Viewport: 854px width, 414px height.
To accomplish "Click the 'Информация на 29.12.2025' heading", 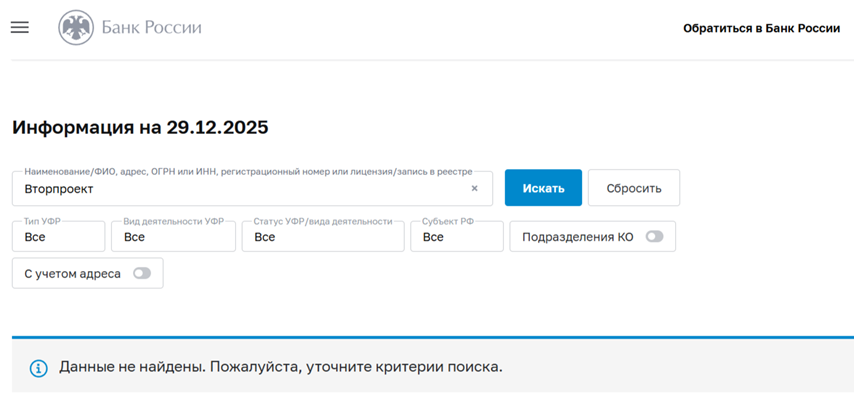I will [140, 127].
